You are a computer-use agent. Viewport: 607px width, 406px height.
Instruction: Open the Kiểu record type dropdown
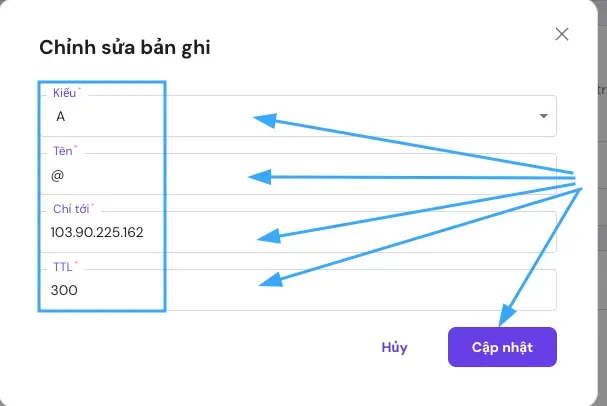point(400,116)
